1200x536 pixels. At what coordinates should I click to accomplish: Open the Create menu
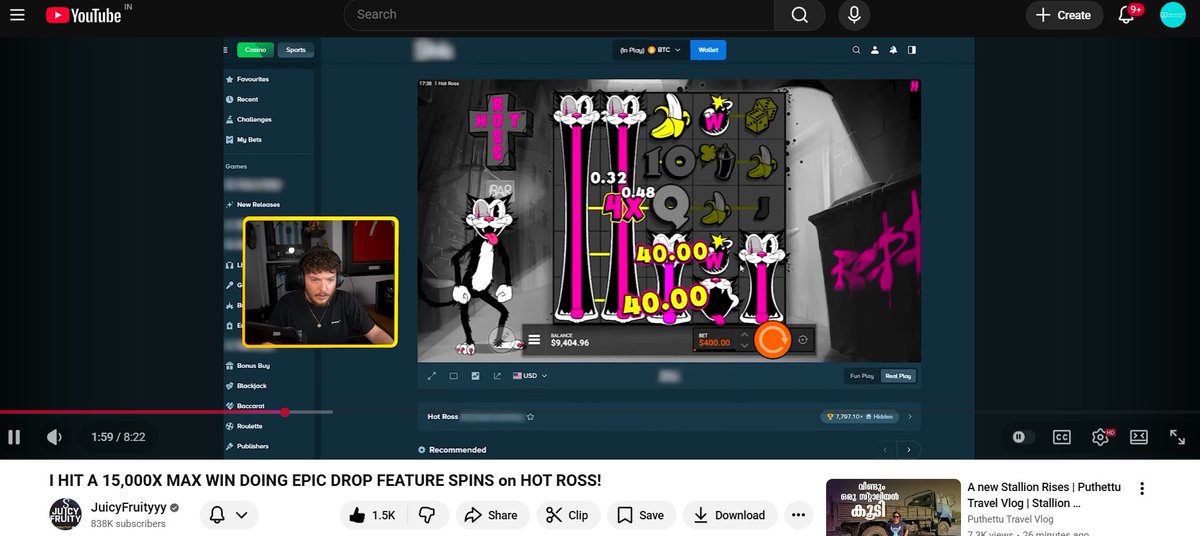pyautogui.click(x=1064, y=15)
